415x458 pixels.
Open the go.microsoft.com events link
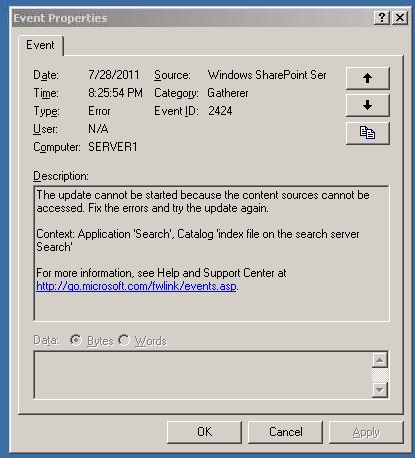(x=136, y=286)
